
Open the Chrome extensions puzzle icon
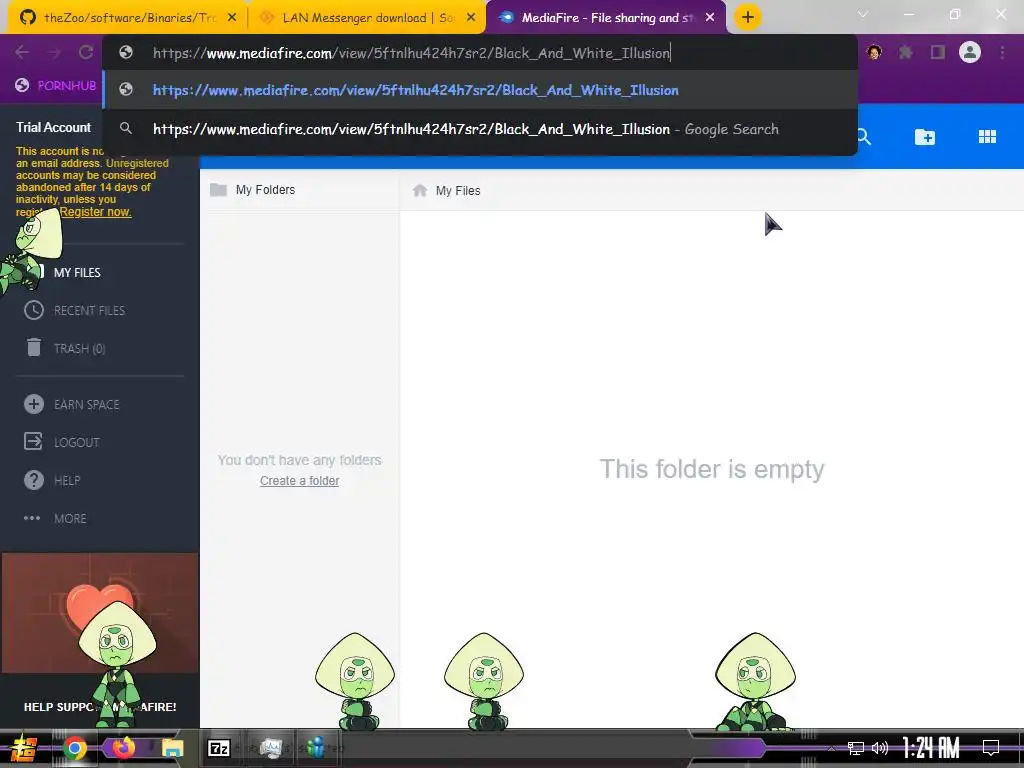905,52
